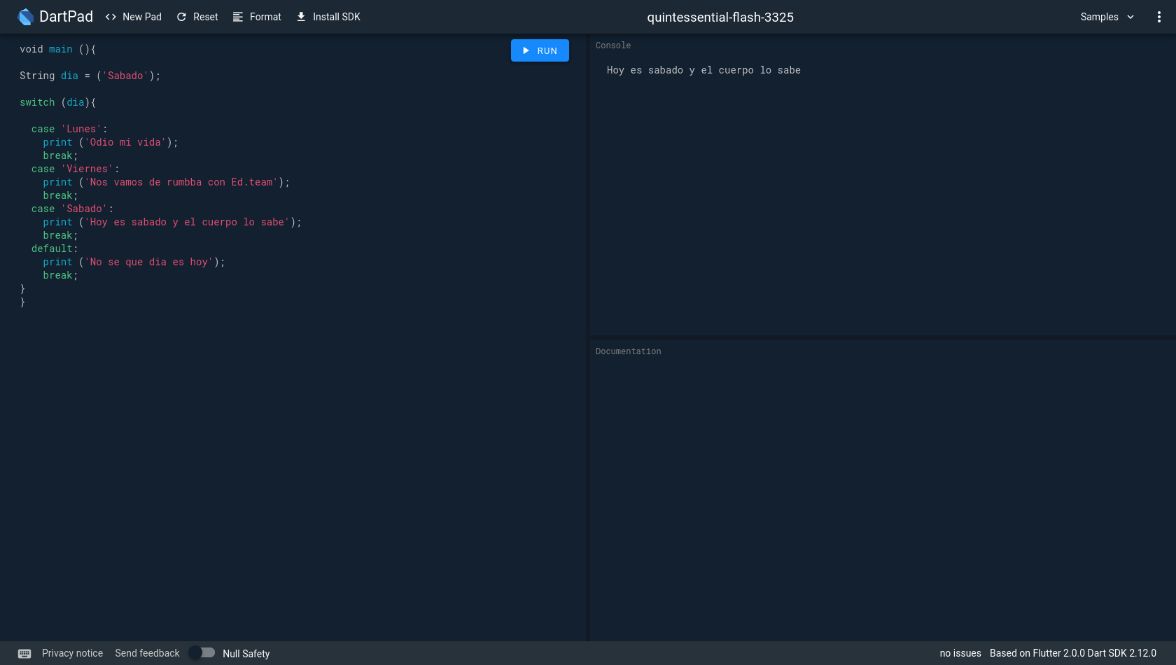This screenshot has width=1176, height=665.
Task: Click the Install SDK download button
Action: pyautogui.click(x=328, y=17)
